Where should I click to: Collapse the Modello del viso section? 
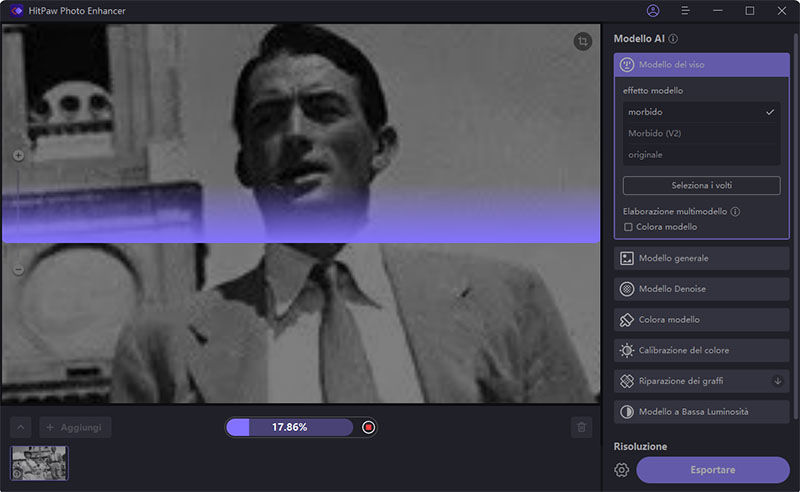702,65
